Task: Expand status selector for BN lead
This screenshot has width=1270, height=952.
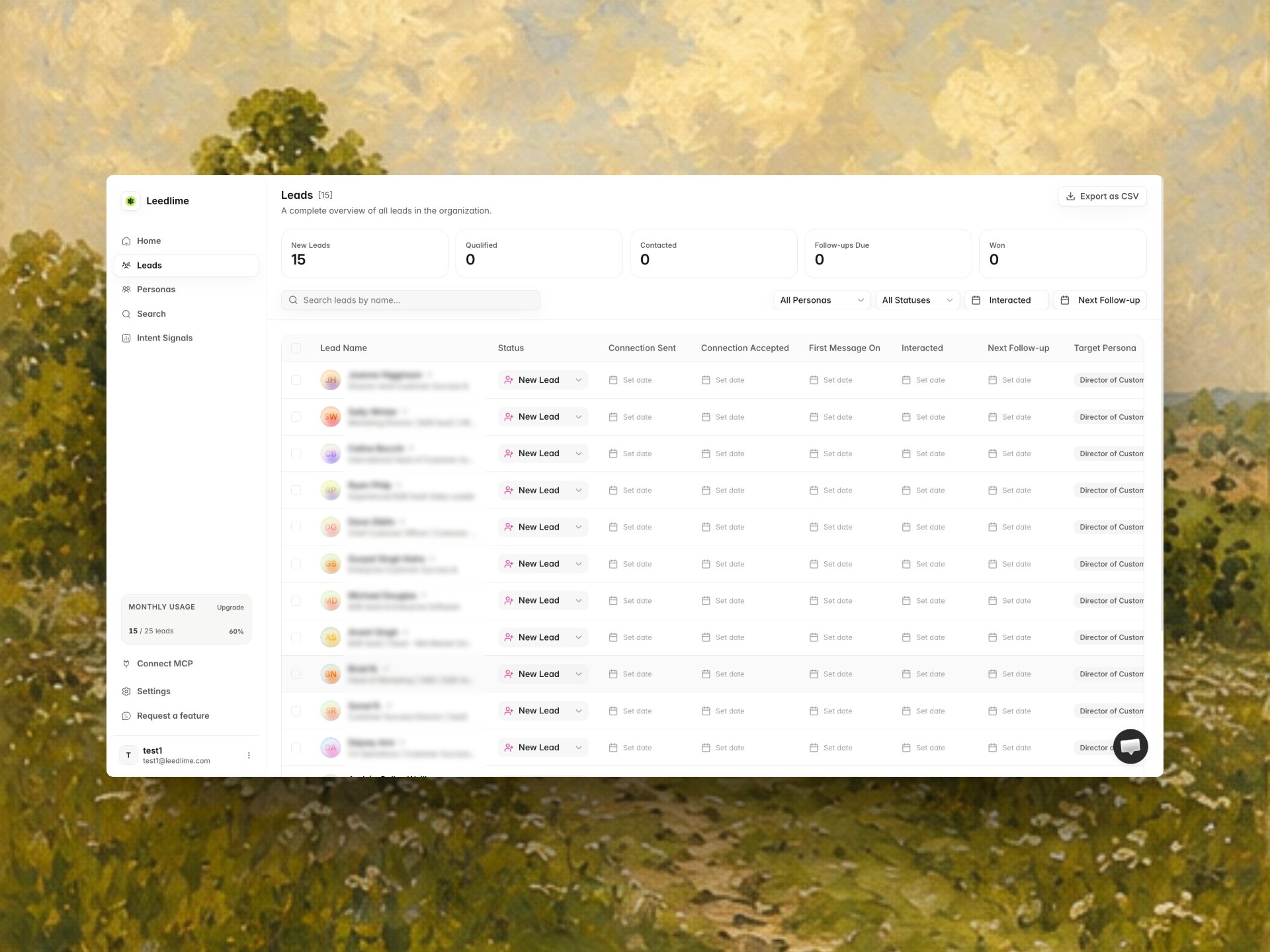Action: click(x=543, y=674)
